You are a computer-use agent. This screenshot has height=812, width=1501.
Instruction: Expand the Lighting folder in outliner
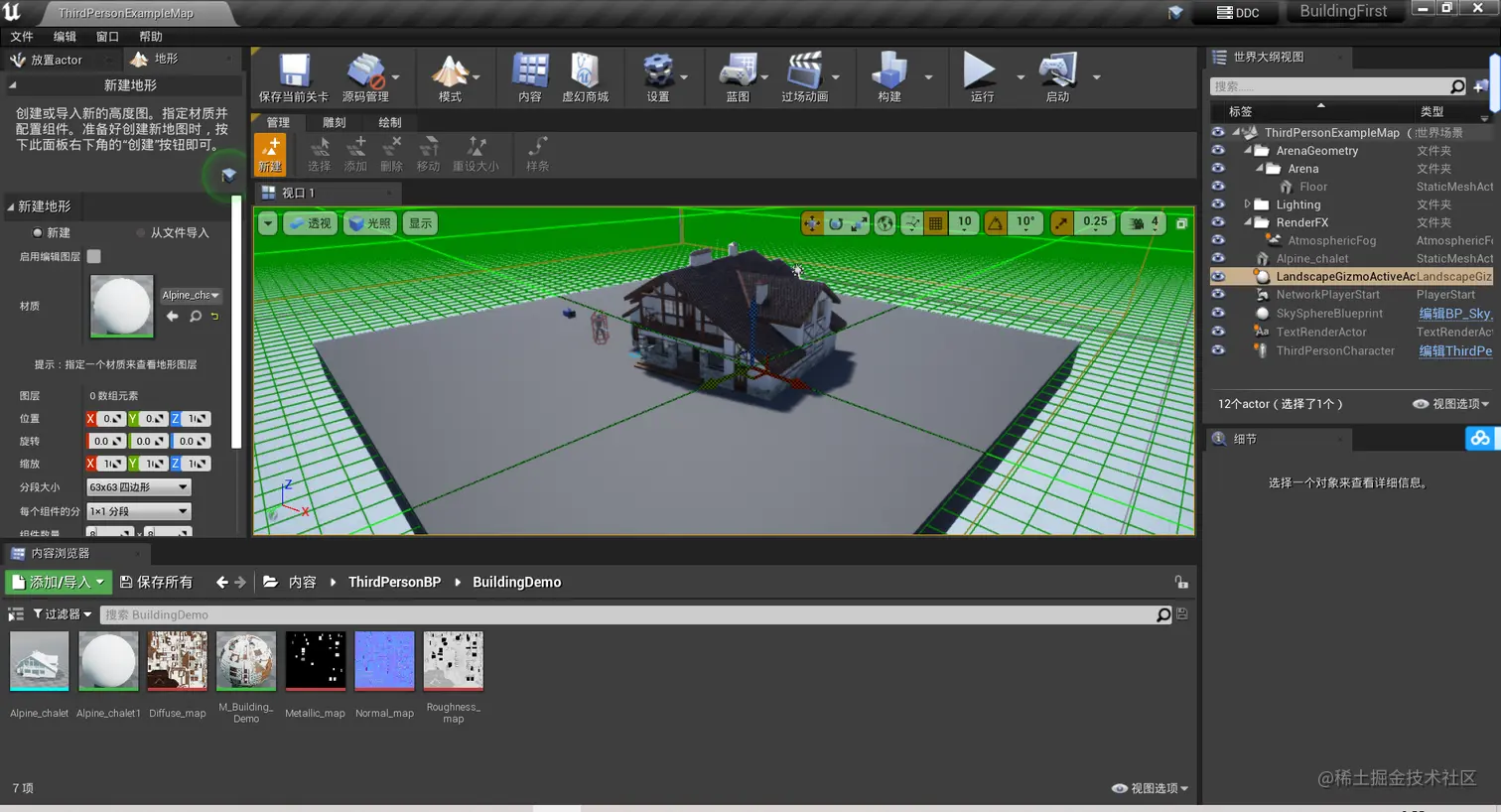point(1248,204)
